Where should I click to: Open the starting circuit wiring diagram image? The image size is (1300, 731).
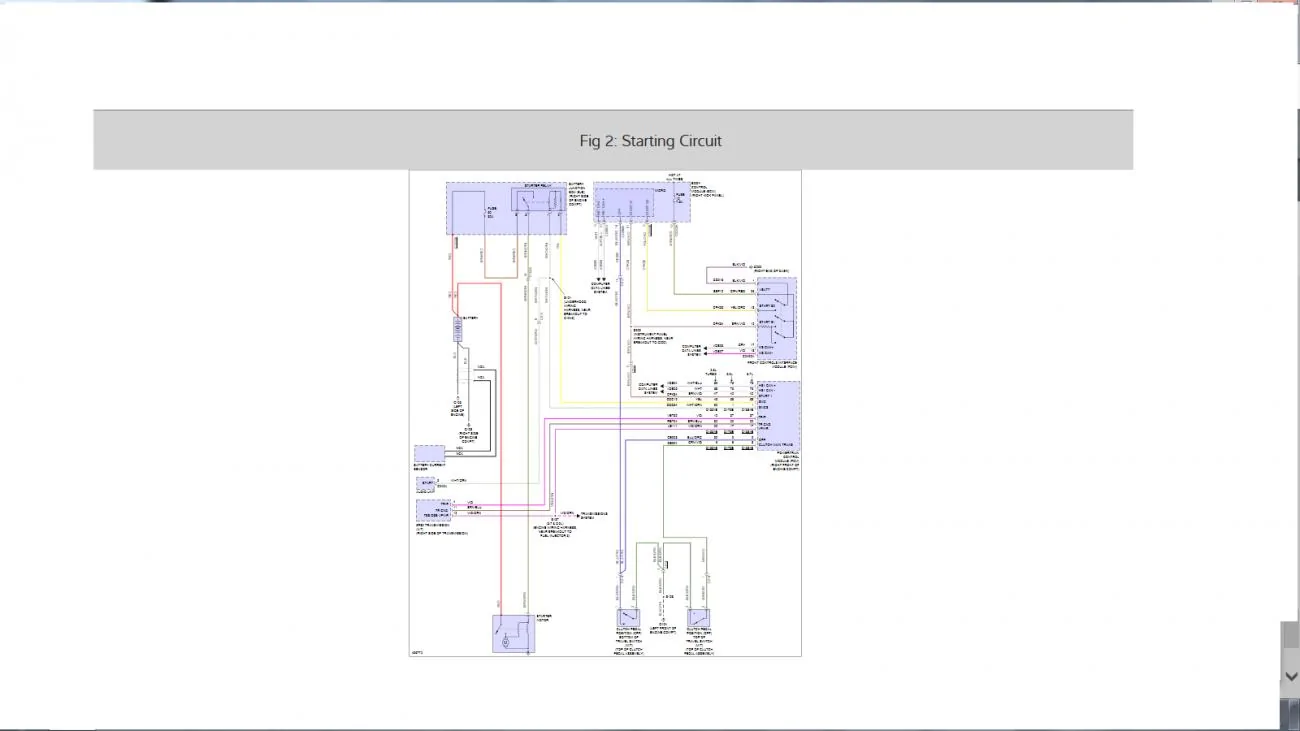pyautogui.click(x=605, y=413)
